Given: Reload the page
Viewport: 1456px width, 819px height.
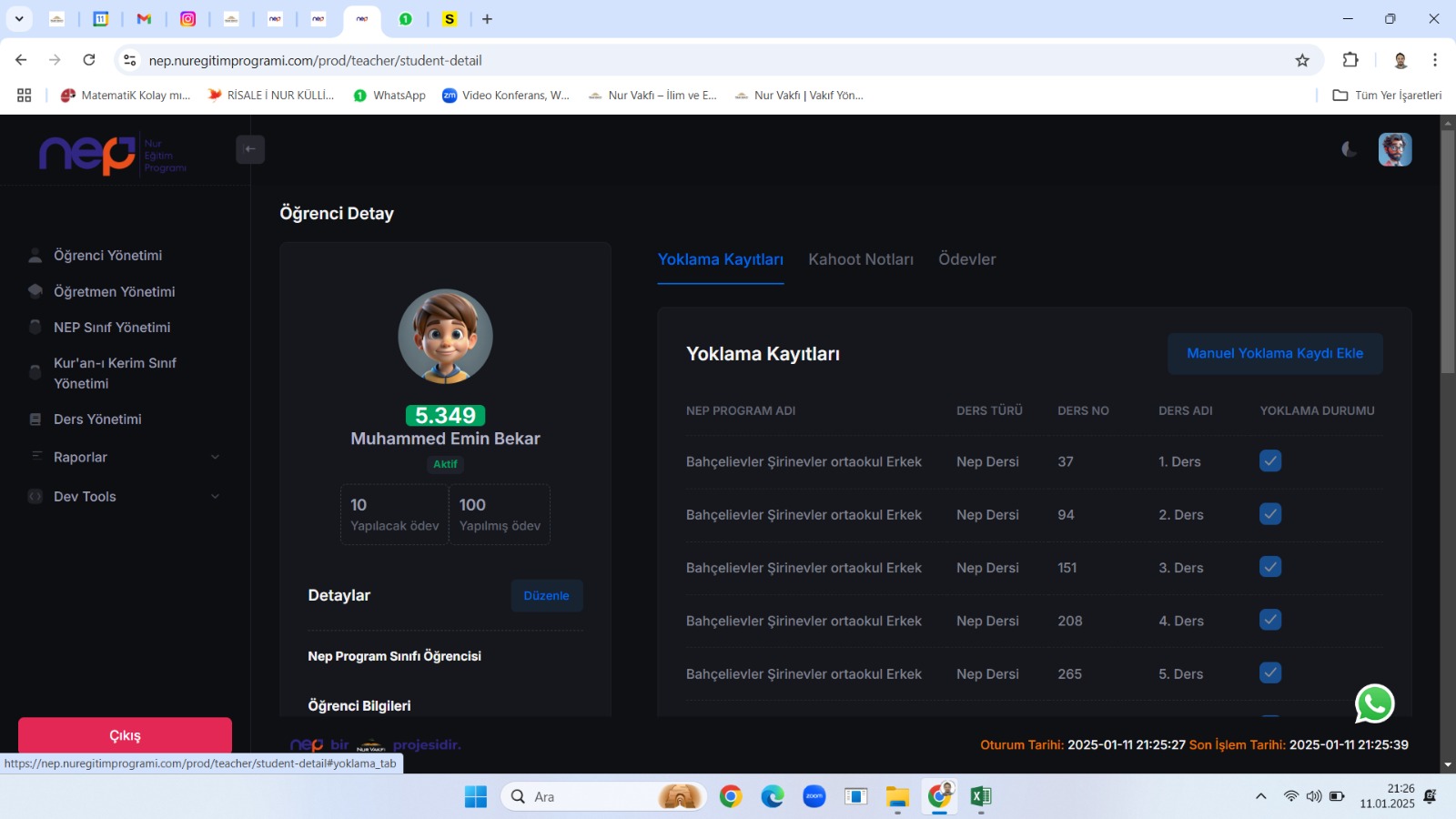Looking at the screenshot, I should pyautogui.click(x=89, y=60).
